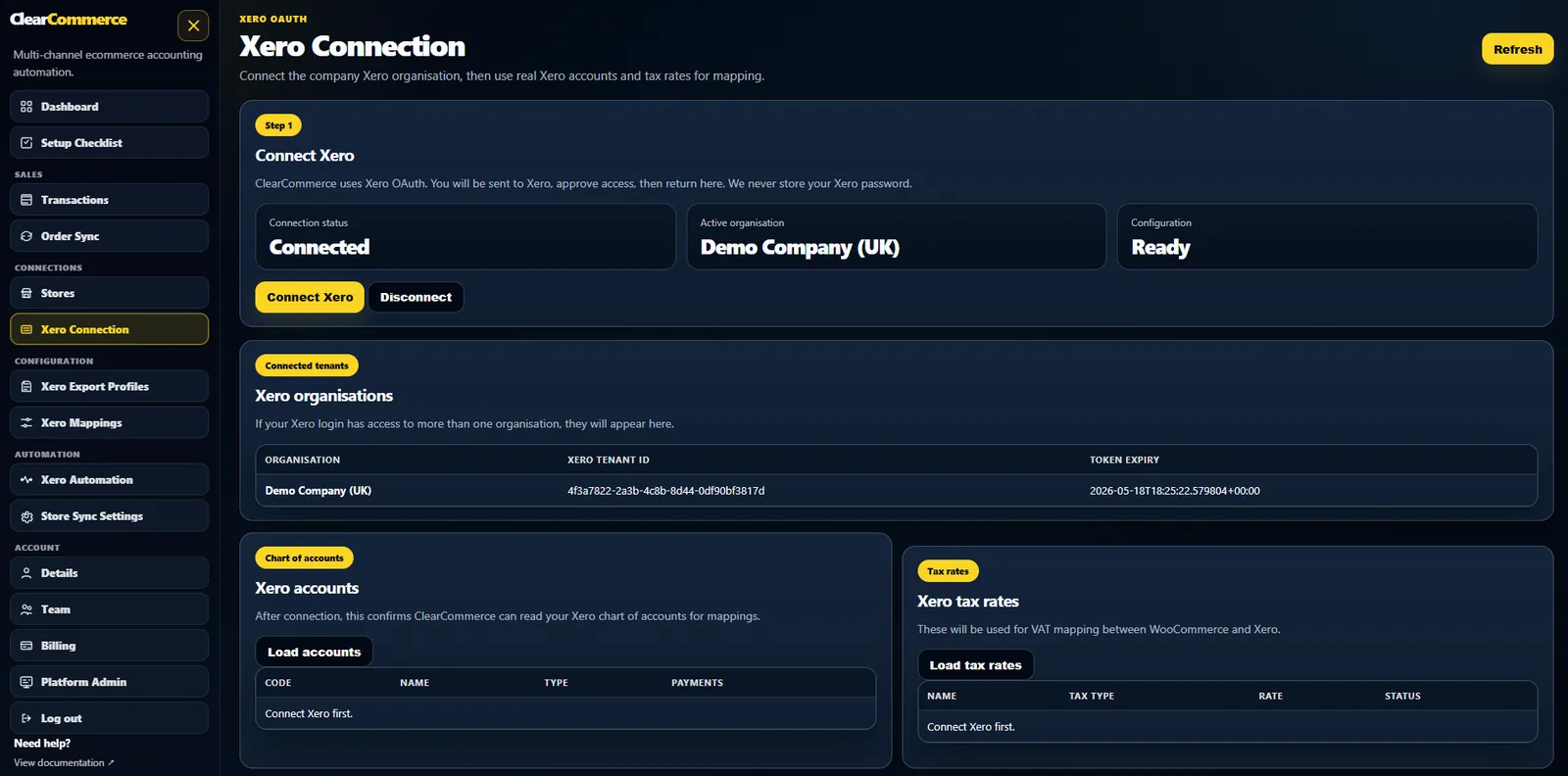Click the TAX TYPE column header
This screenshot has width=1568, height=776.
click(x=1091, y=696)
